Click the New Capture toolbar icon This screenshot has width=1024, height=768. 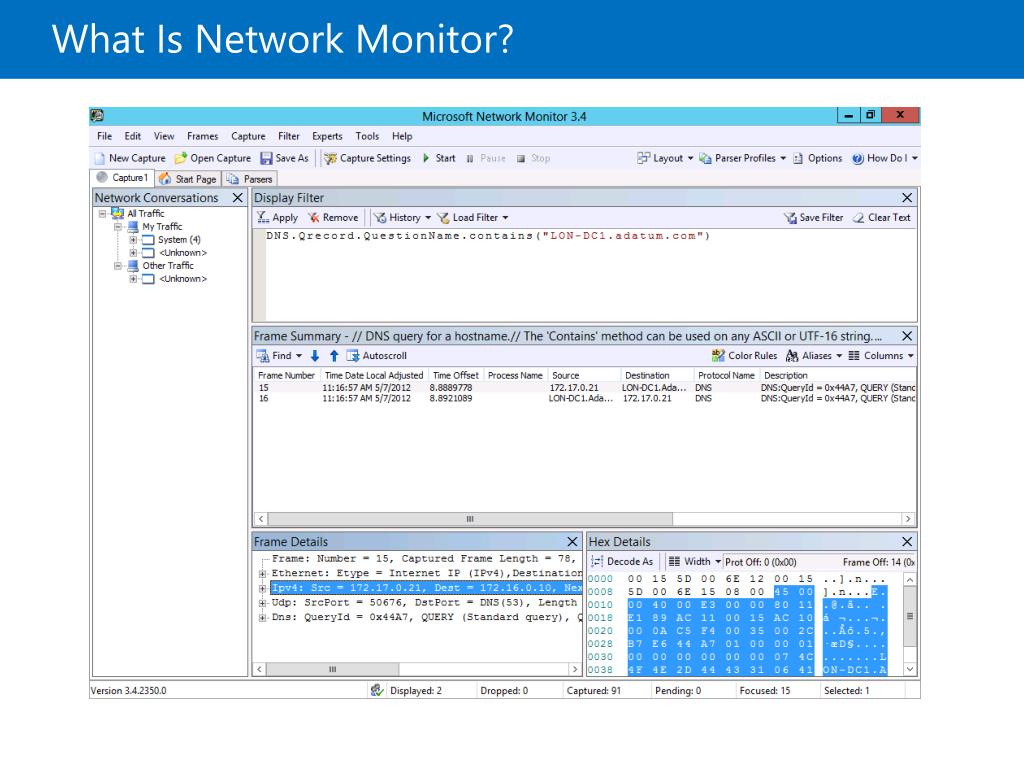pos(100,158)
